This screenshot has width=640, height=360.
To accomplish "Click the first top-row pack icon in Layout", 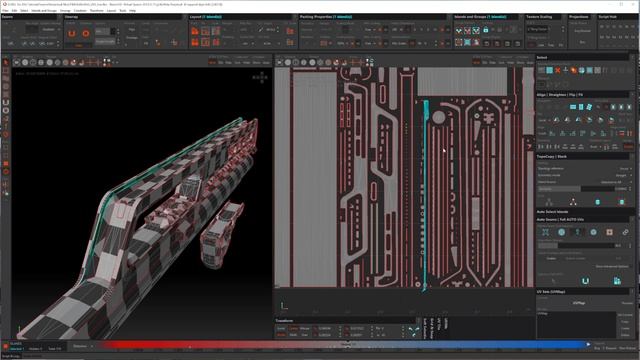I will point(195,31).
